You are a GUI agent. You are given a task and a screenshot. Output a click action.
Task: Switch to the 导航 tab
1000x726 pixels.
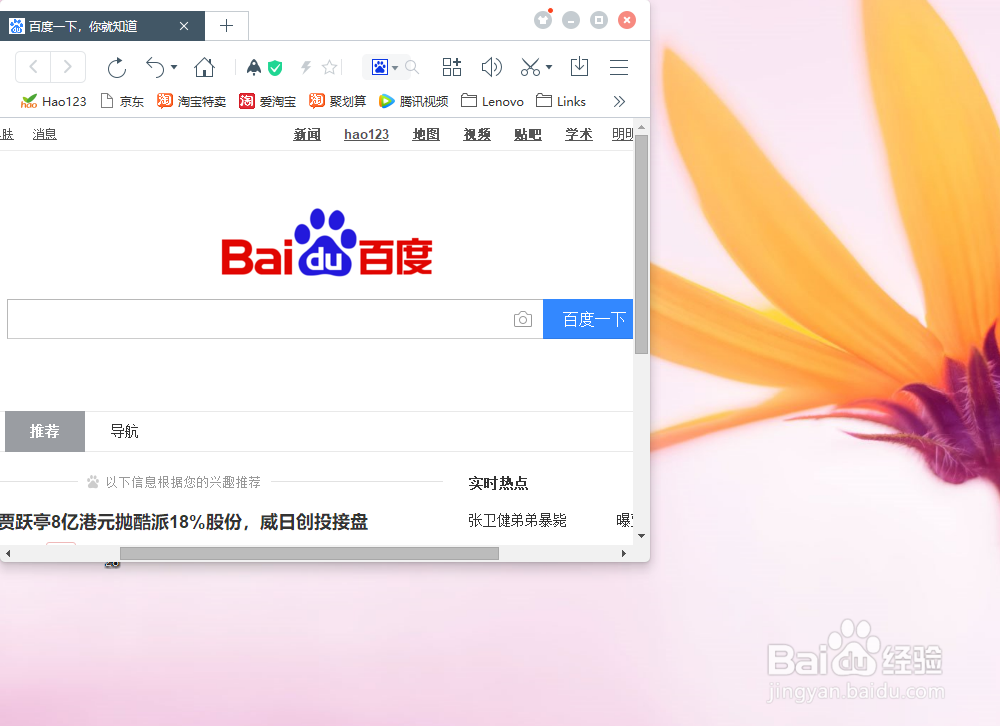click(123, 431)
